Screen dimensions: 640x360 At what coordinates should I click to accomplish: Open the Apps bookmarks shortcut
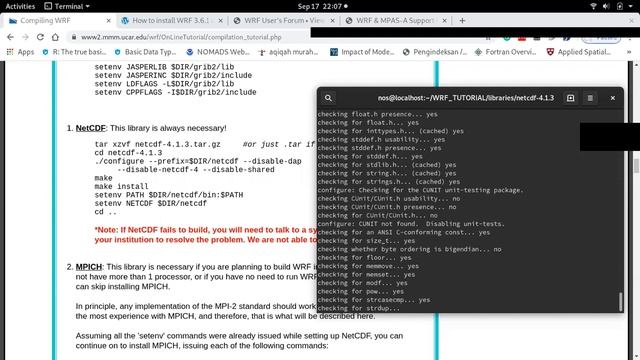pos(20,52)
